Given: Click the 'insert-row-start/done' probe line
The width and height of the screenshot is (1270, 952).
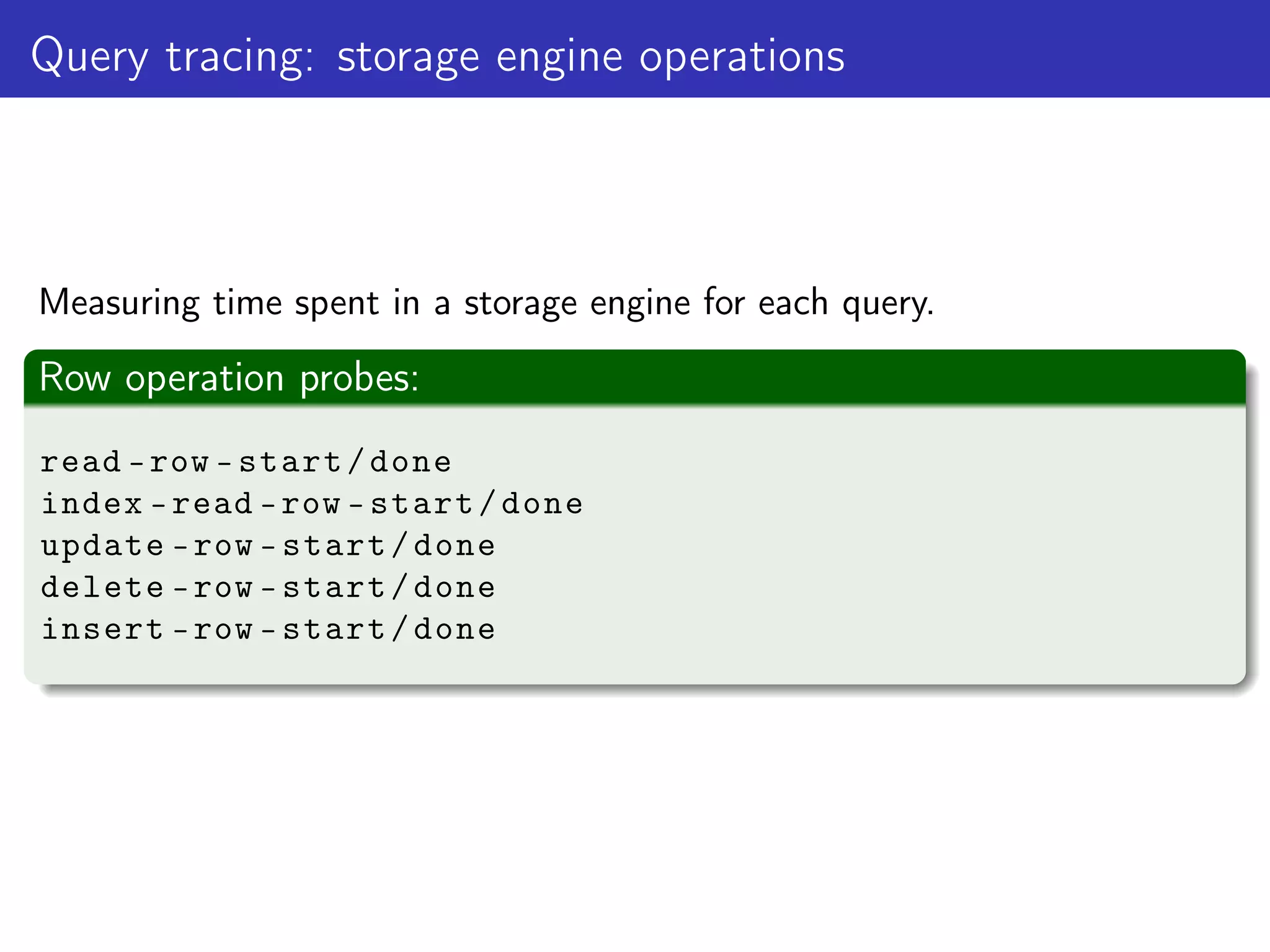Looking at the screenshot, I should point(268,630).
